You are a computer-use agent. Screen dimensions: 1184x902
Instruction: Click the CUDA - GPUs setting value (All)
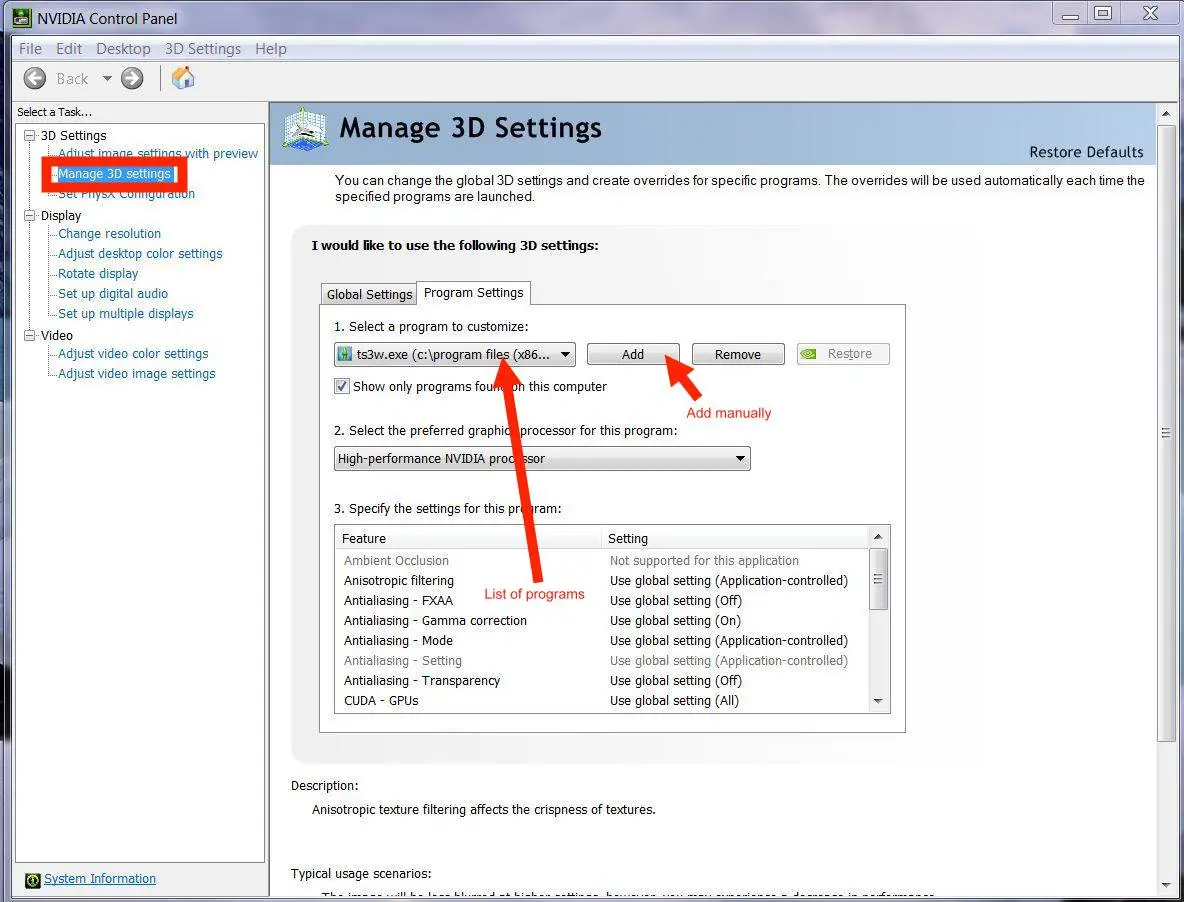[674, 700]
